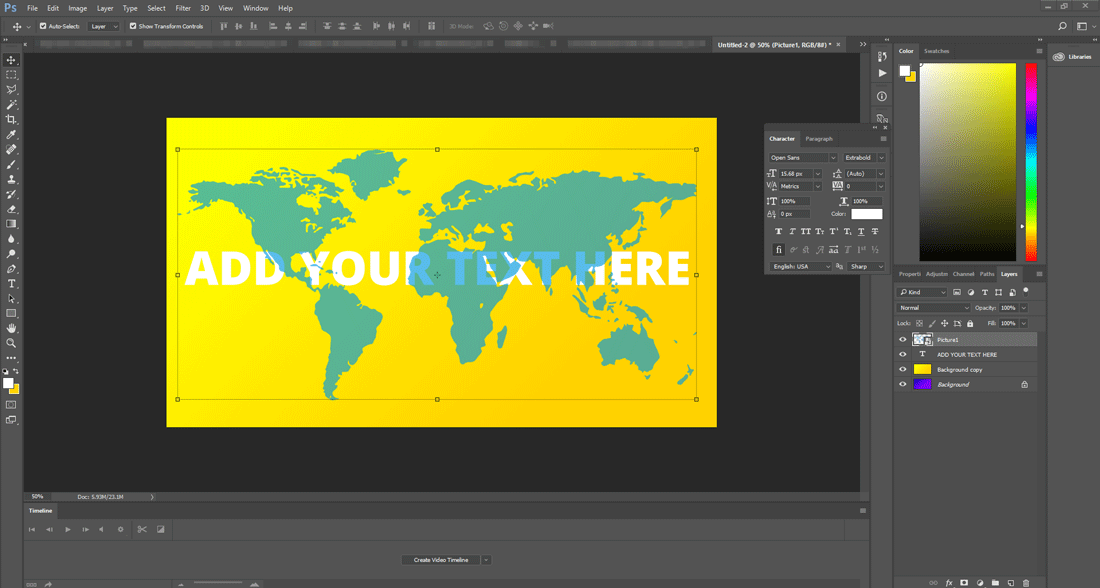Viewport: 1100px width, 588px height.
Task: Select the Magic Wand tool
Action: point(11,105)
